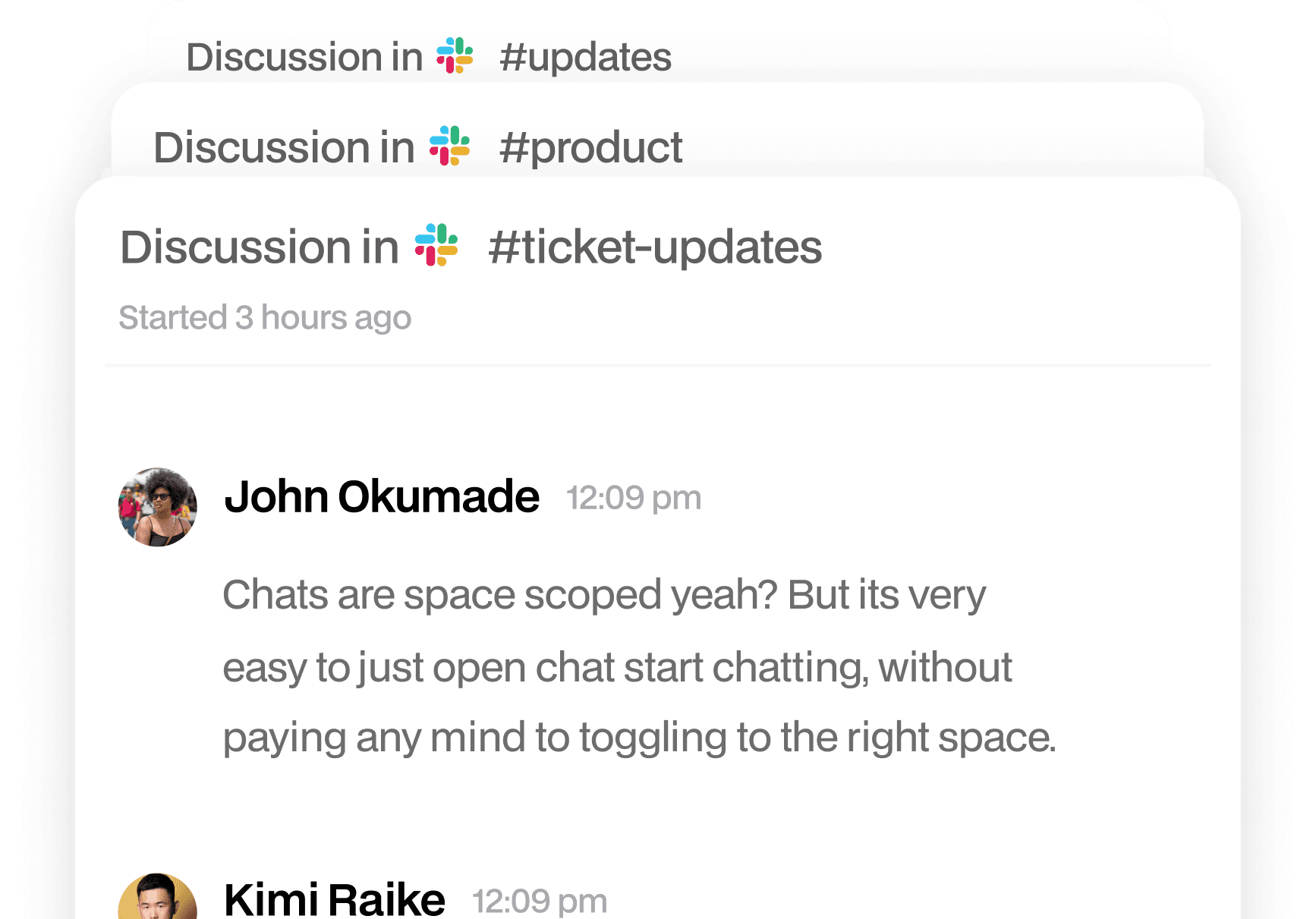
Task: Click Kimi Raike's name
Action: [335, 899]
